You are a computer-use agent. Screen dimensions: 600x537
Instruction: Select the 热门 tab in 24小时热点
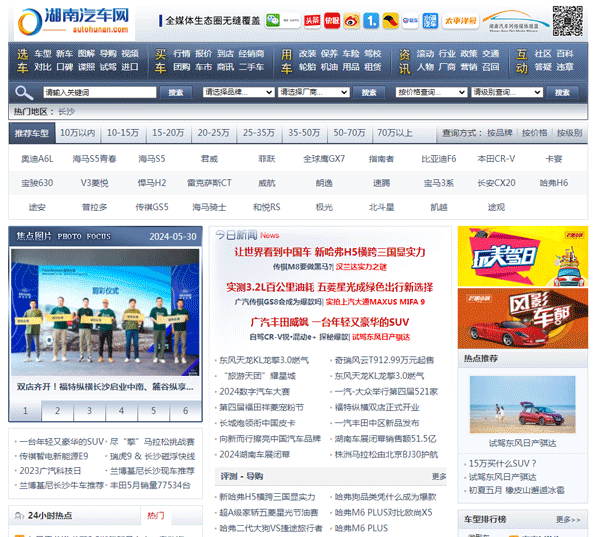pos(156,516)
